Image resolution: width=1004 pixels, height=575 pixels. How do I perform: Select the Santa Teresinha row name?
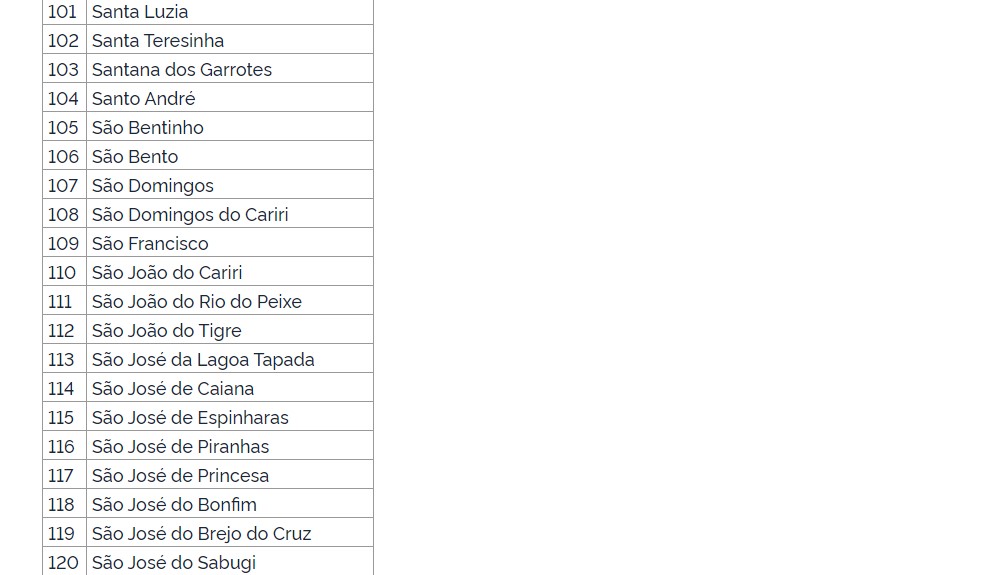coord(158,41)
